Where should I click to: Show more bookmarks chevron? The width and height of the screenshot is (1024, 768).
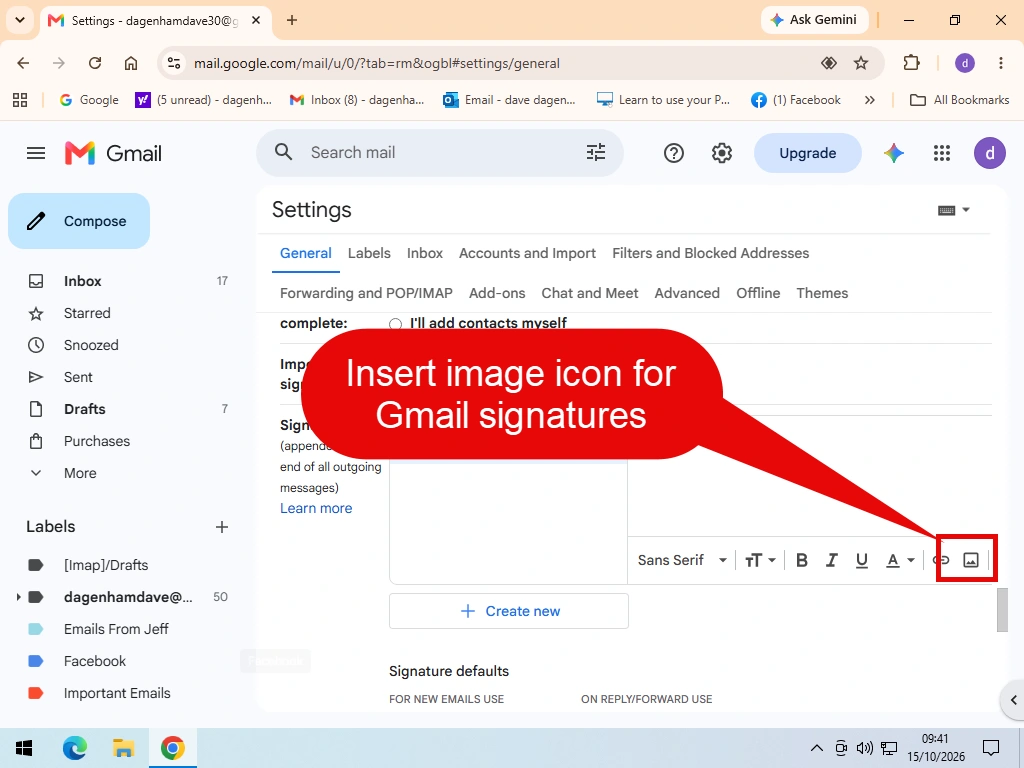(x=869, y=100)
